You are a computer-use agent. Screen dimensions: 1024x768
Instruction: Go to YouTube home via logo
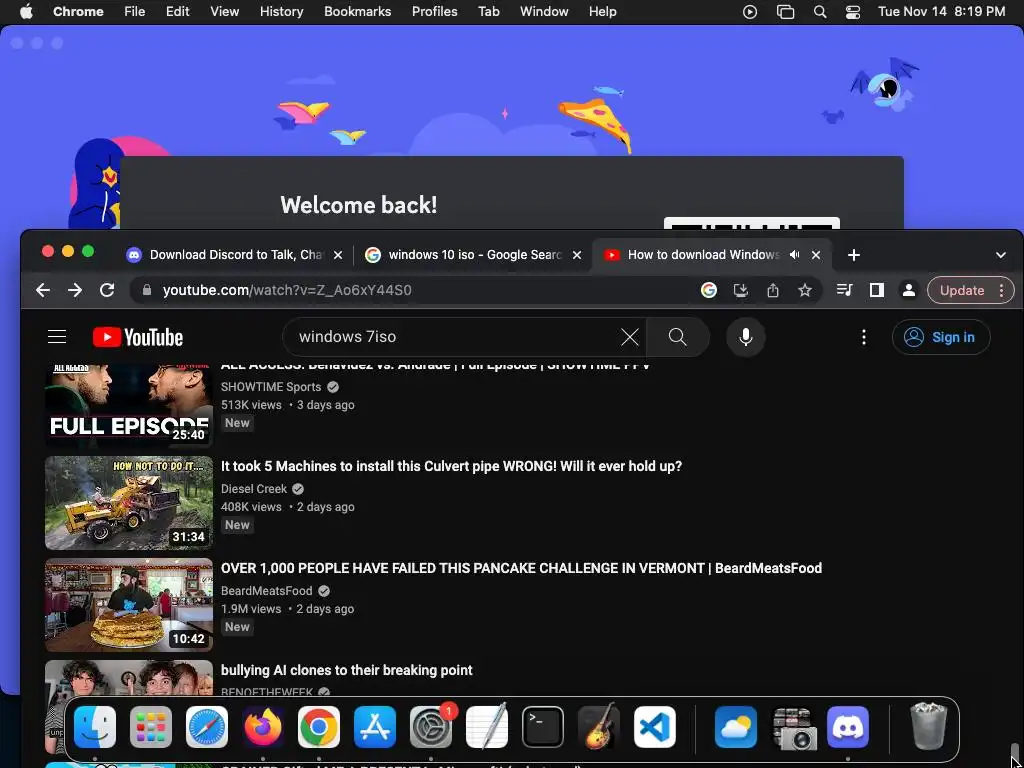(138, 337)
